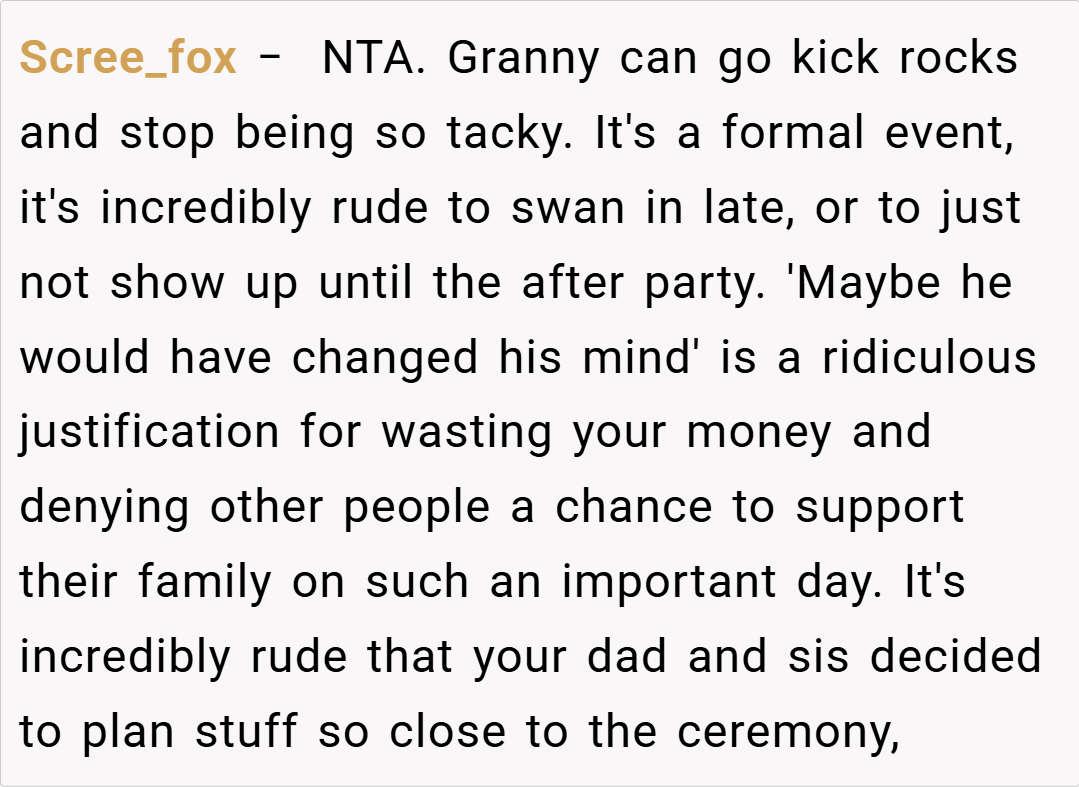Click the word "denying"
This screenshot has height=787, width=1079.
(105, 506)
